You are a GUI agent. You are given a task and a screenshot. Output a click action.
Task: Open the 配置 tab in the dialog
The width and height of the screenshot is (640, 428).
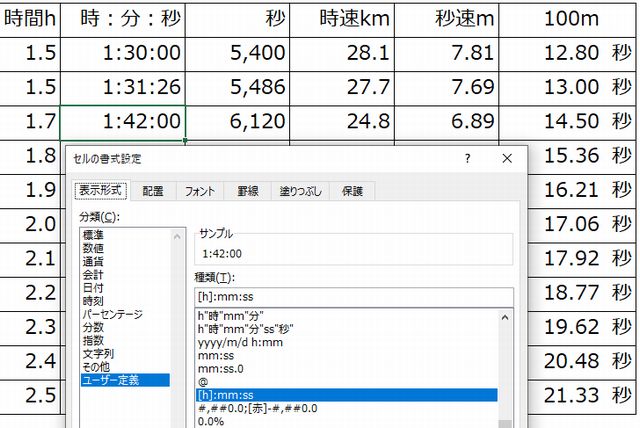coord(153,191)
